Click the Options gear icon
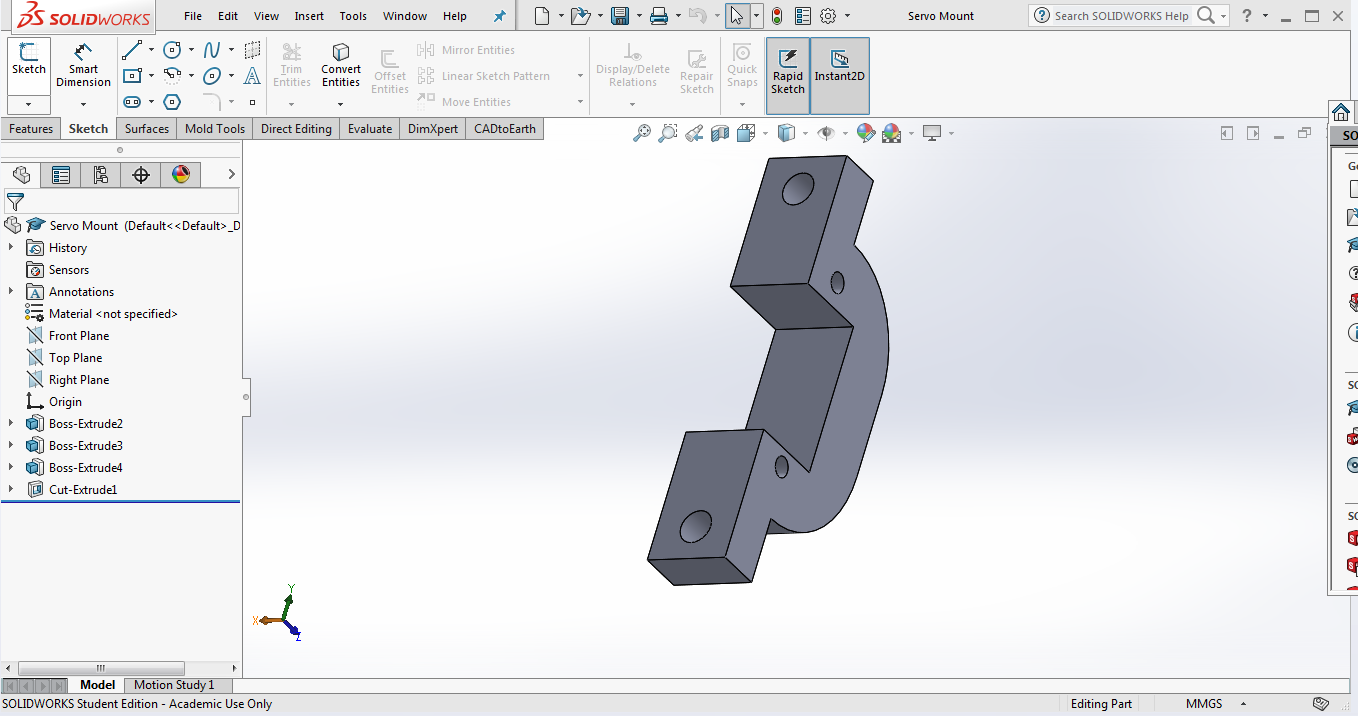 tap(828, 16)
